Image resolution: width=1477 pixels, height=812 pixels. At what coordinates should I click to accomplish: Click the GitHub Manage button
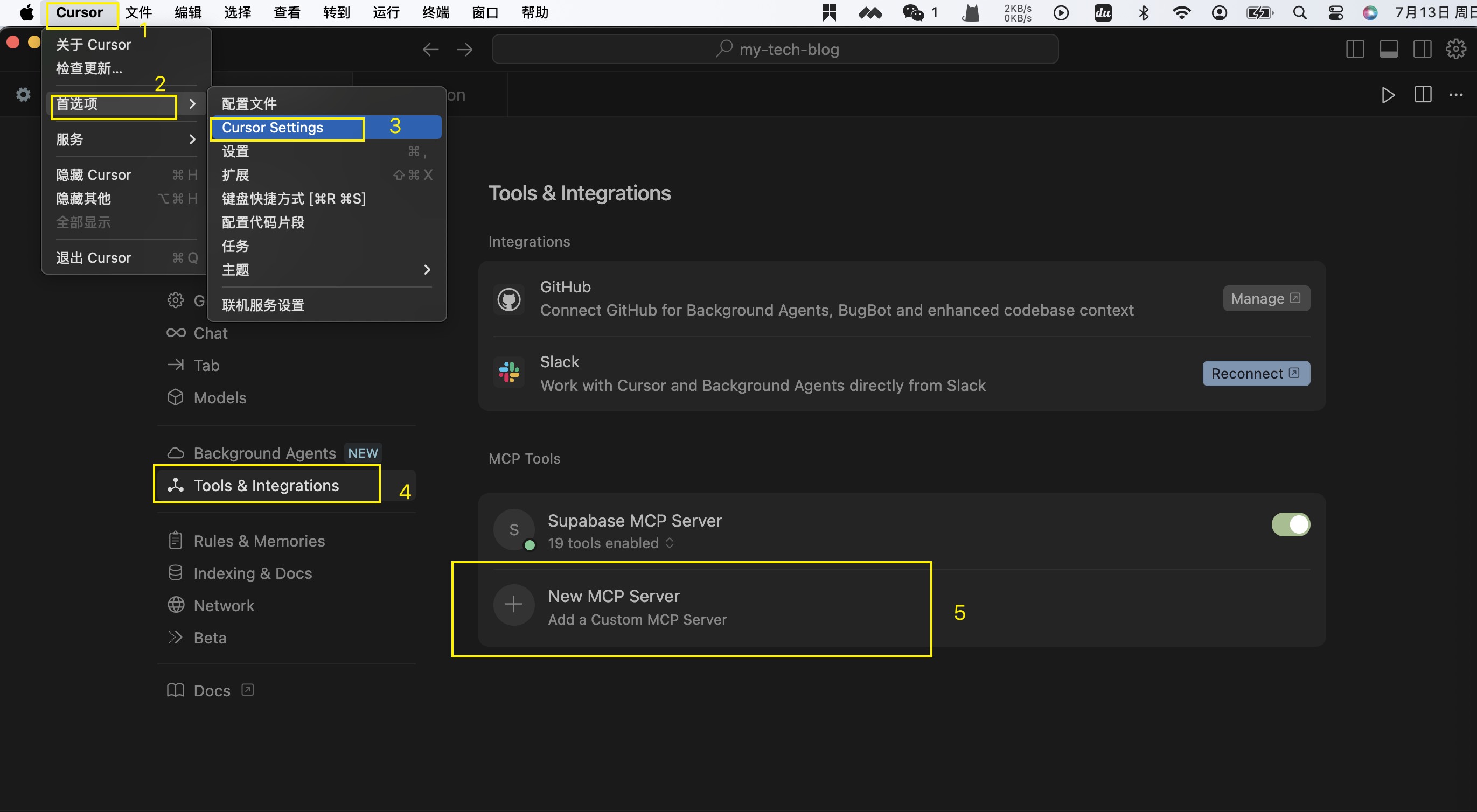pos(1266,298)
